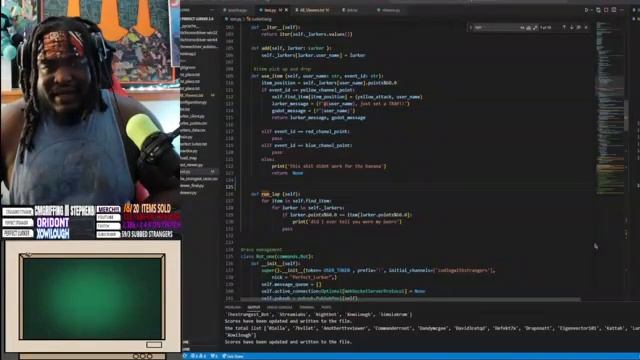
Task: Click the 'def run_lap (self):' line
Action: tap(276, 194)
